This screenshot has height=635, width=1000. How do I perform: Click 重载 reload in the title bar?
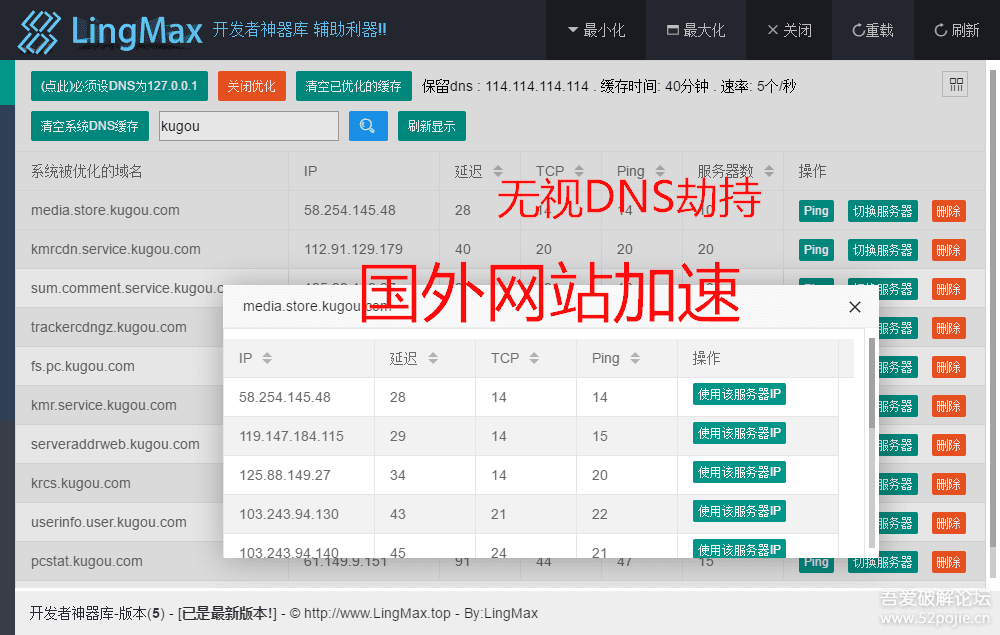[872, 30]
